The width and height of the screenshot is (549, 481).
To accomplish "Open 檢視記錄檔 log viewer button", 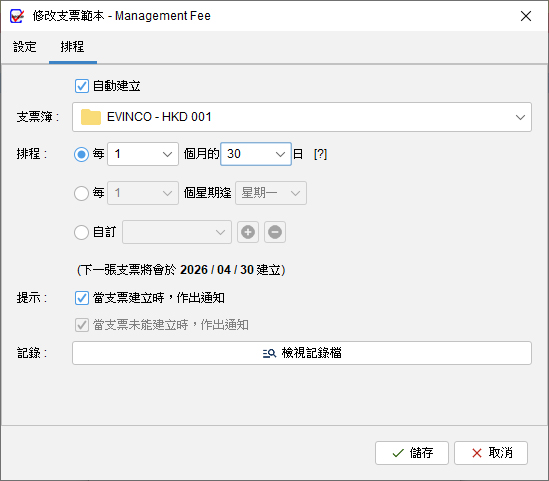I will click(x=302, y=353).
